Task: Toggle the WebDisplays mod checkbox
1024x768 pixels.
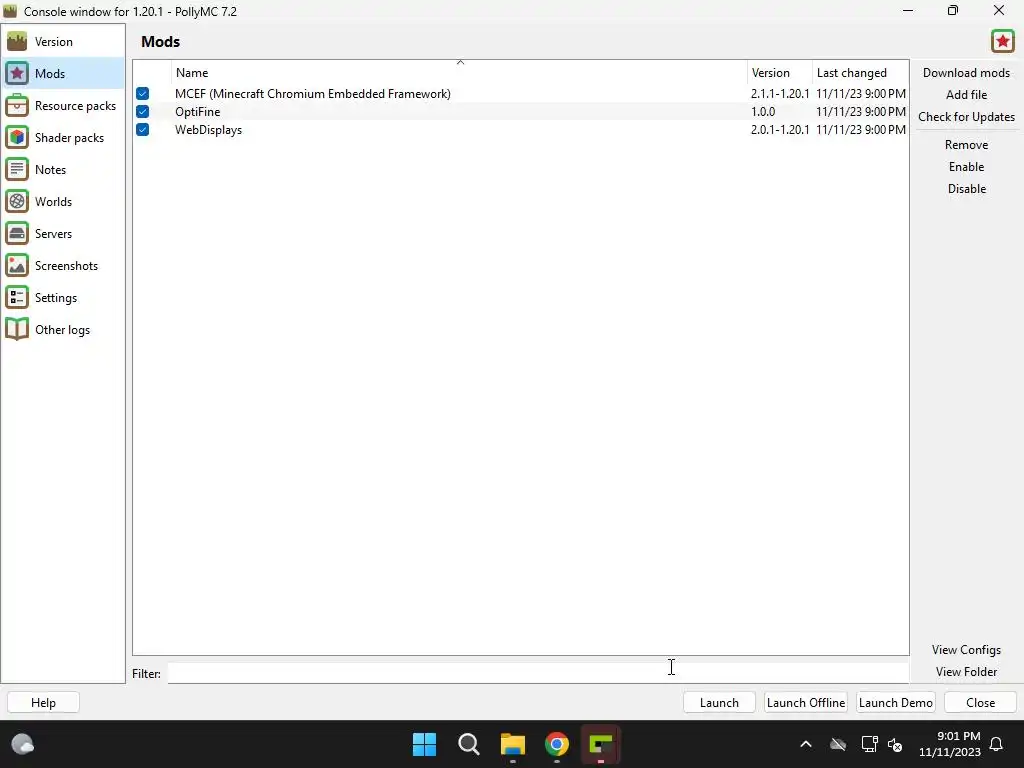Action: pyautogui.click(x=142, y=129)
